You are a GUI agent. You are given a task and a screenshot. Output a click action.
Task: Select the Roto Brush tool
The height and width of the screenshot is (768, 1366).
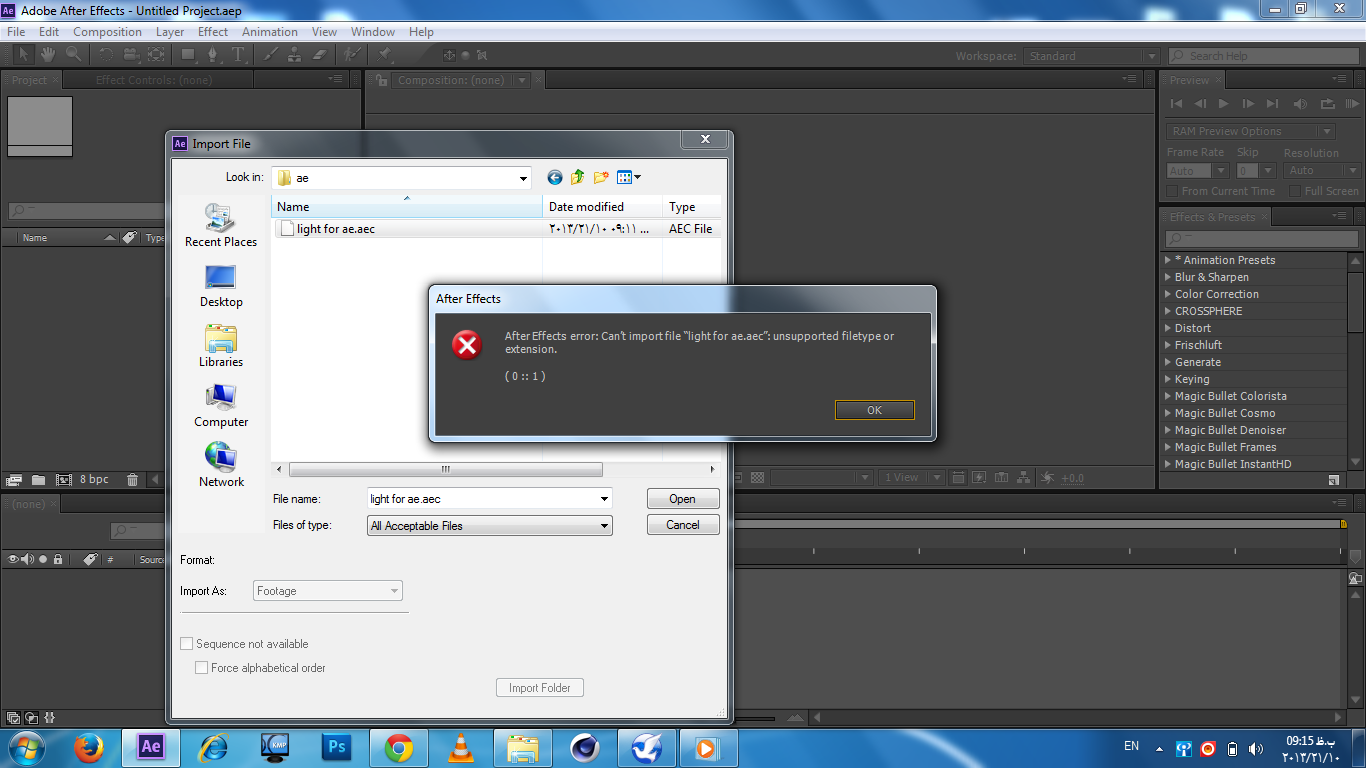[352, 55]
